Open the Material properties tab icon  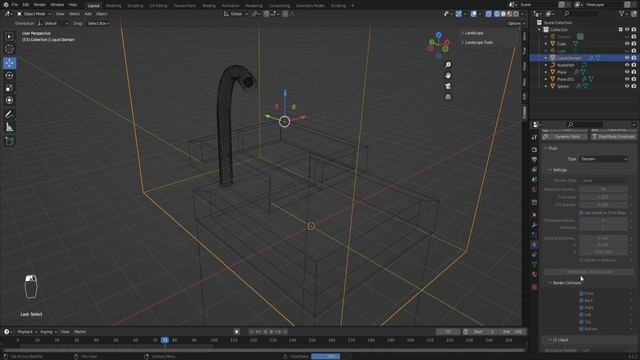534,275
